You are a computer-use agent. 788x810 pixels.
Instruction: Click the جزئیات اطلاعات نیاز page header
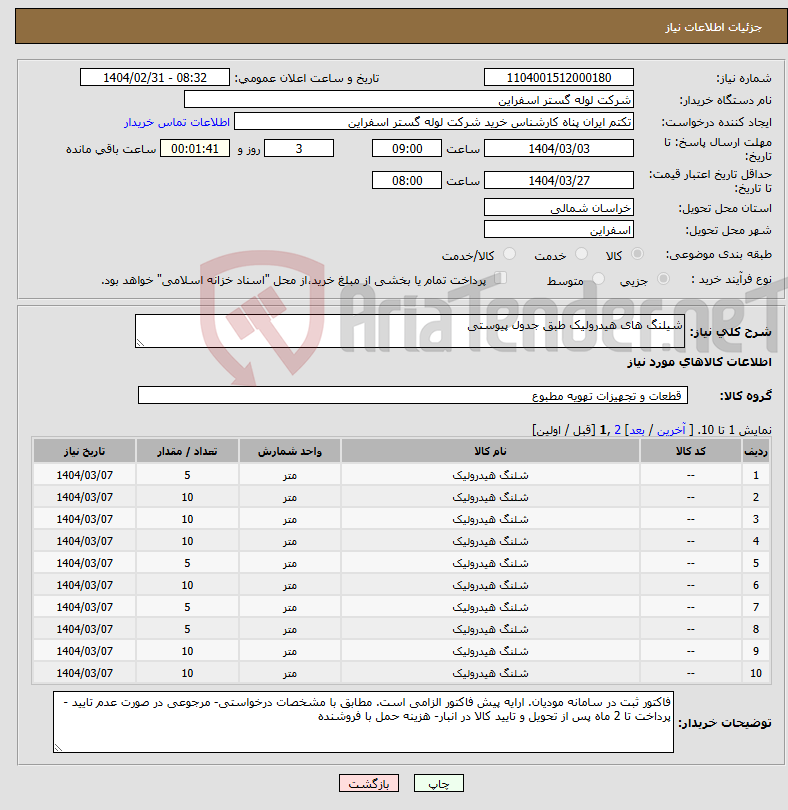(713, 27)
